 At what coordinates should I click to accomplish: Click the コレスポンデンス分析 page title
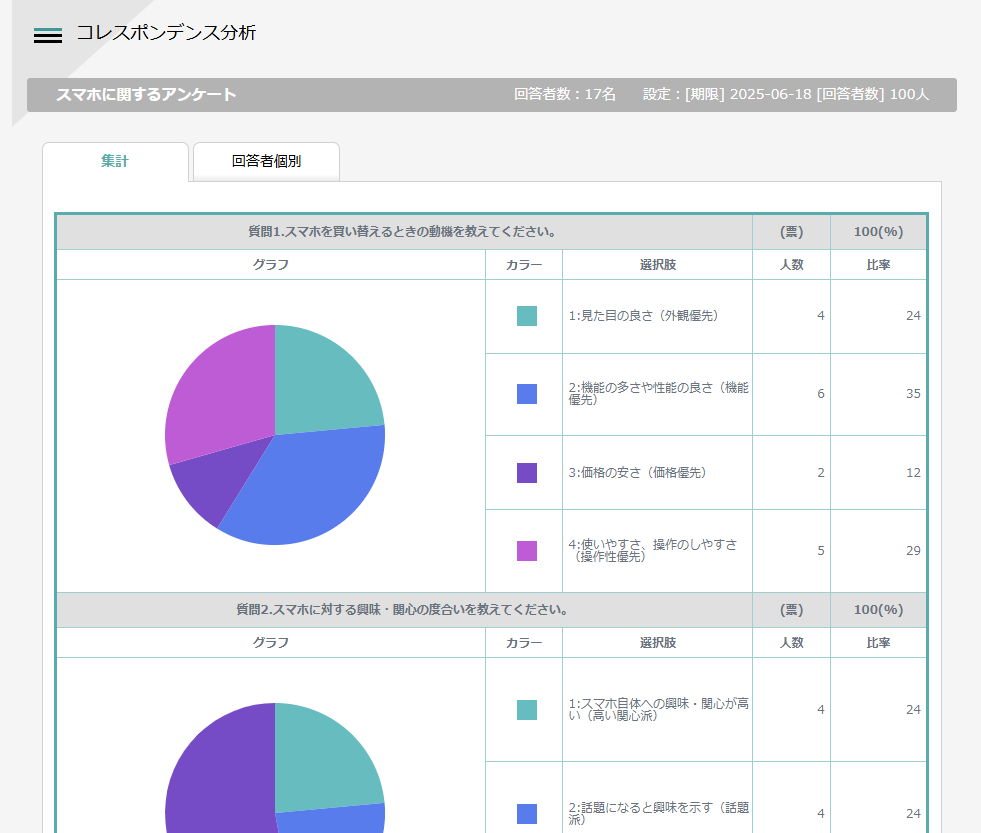click(x=166, y=33)
